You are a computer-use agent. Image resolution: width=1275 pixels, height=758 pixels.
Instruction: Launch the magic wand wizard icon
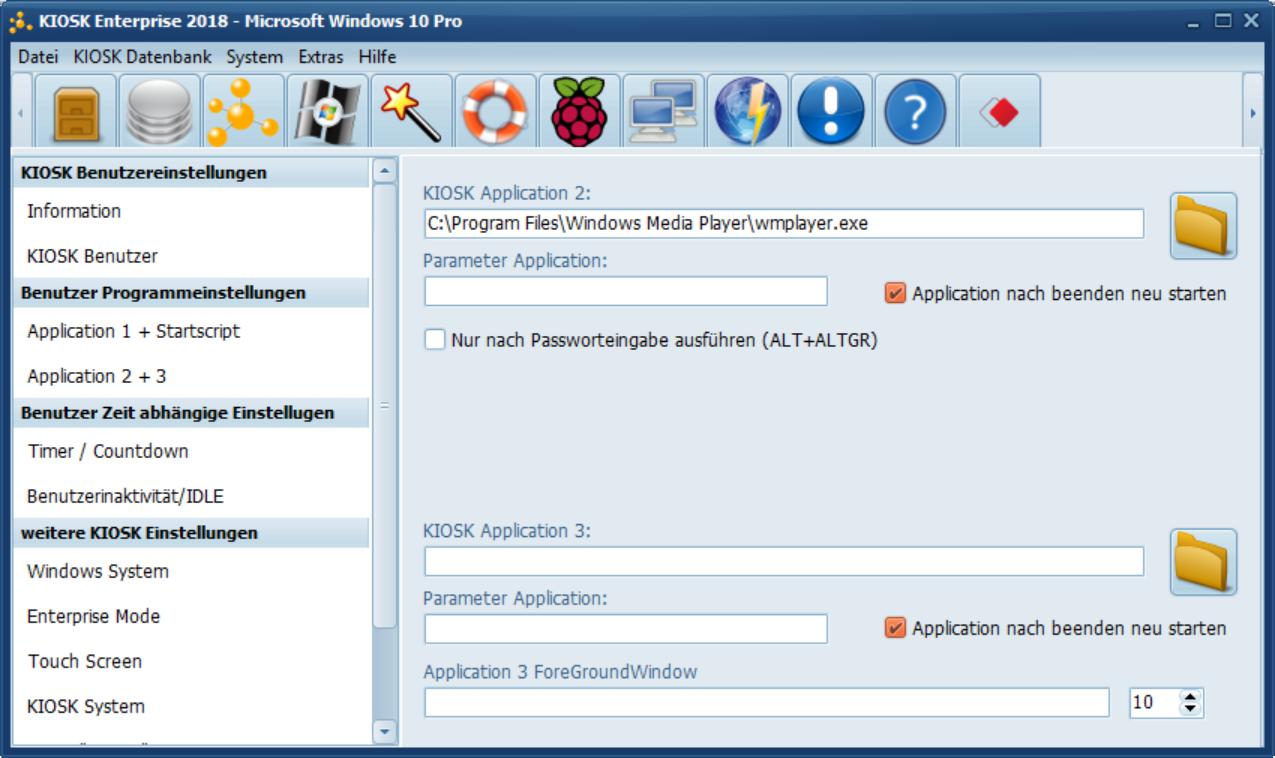[x=412, y=111]
